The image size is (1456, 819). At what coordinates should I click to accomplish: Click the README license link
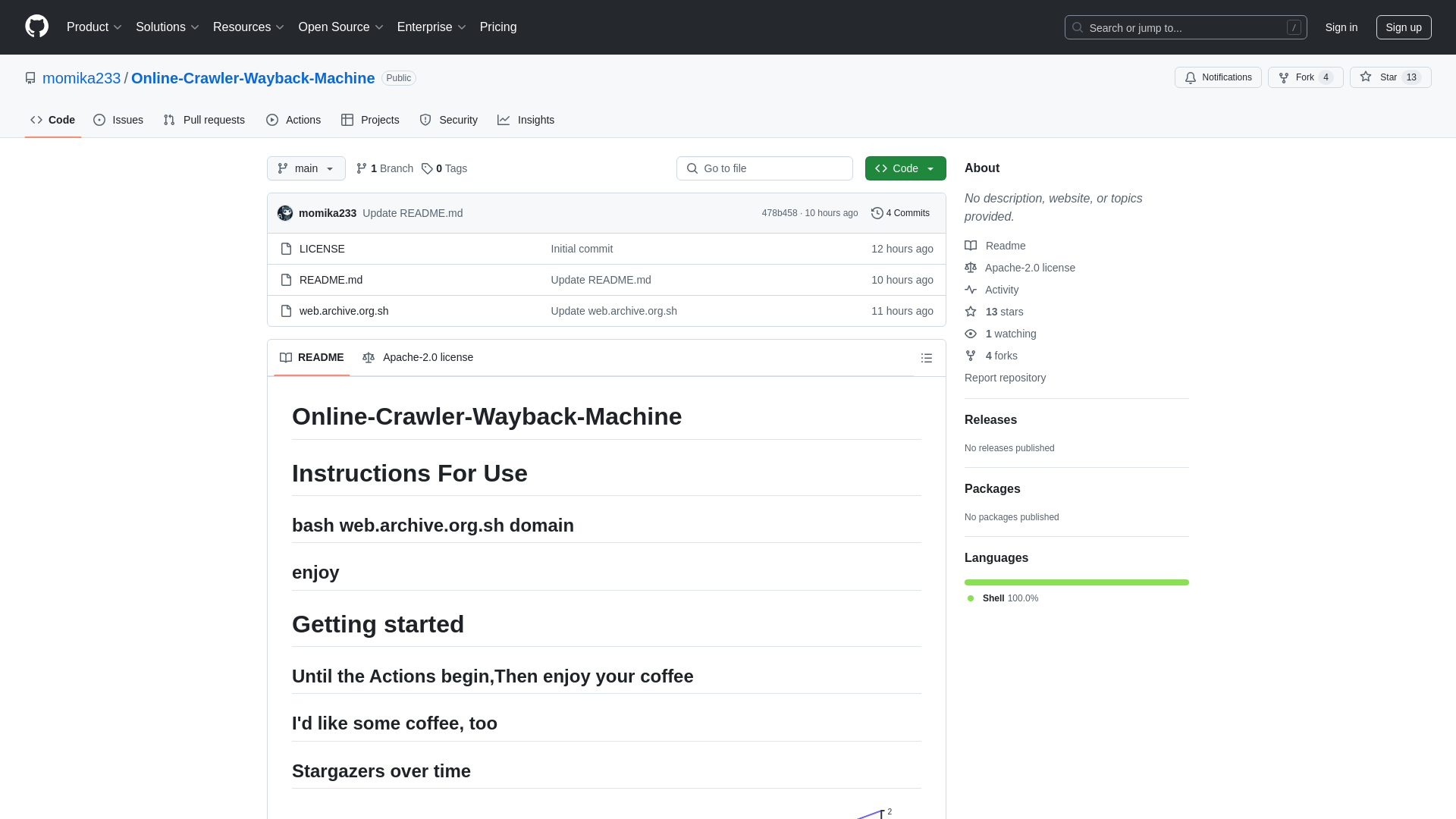click(x=417, y=357)
